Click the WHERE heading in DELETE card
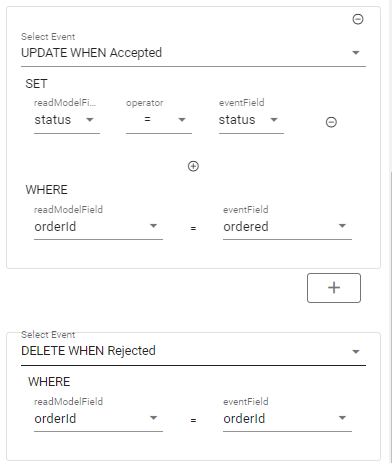The width and height of the screenshot is (392, 463). coord(49,382)
